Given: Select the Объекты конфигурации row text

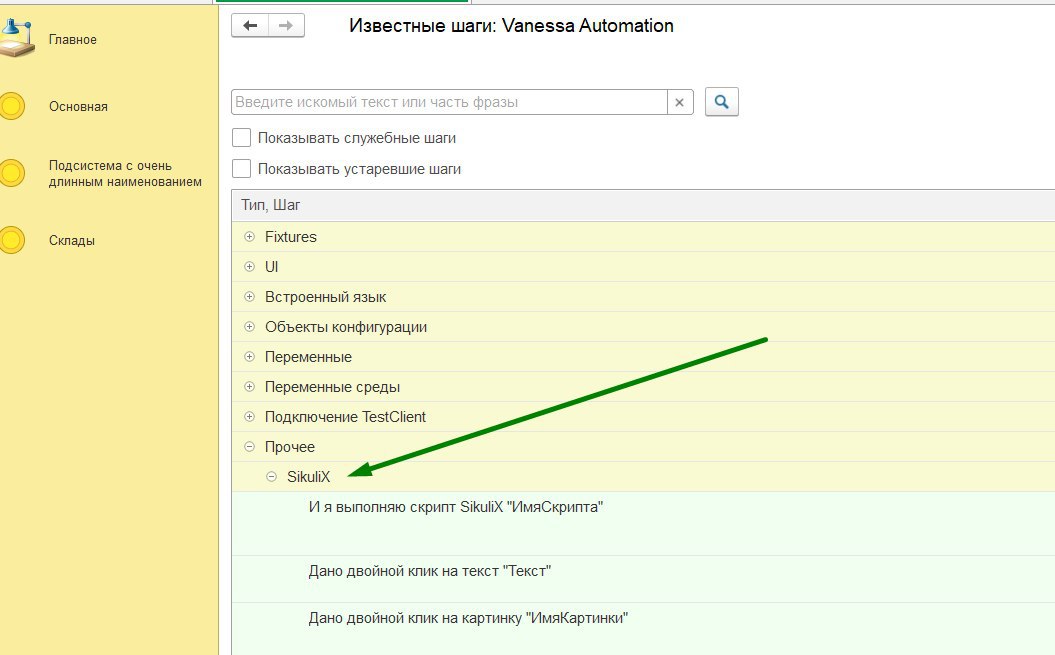Looking at the screenshot, I should [x=346, y=327].
